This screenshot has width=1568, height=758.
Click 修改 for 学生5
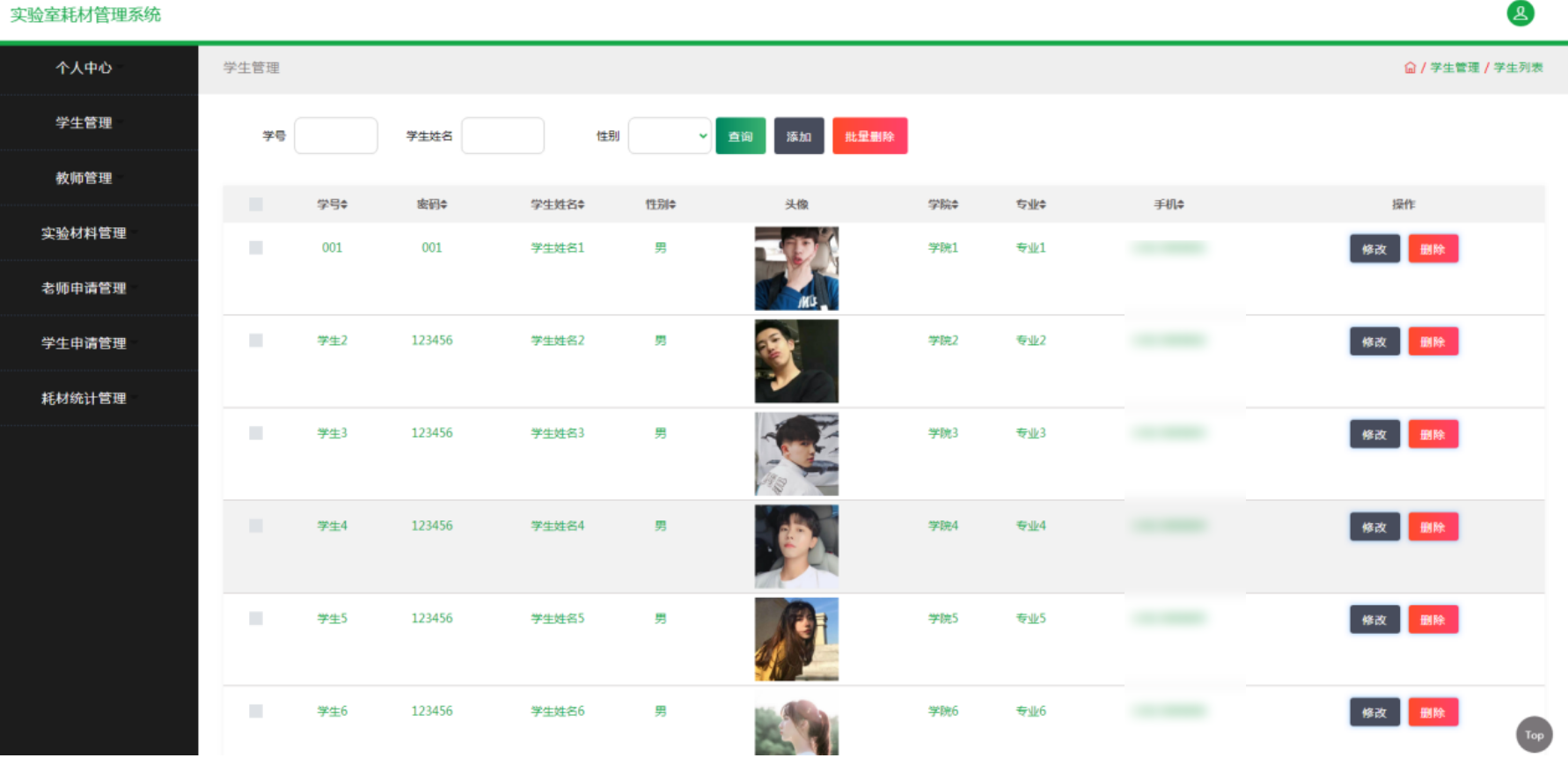pyautogui.click(x=1374, y=620)
